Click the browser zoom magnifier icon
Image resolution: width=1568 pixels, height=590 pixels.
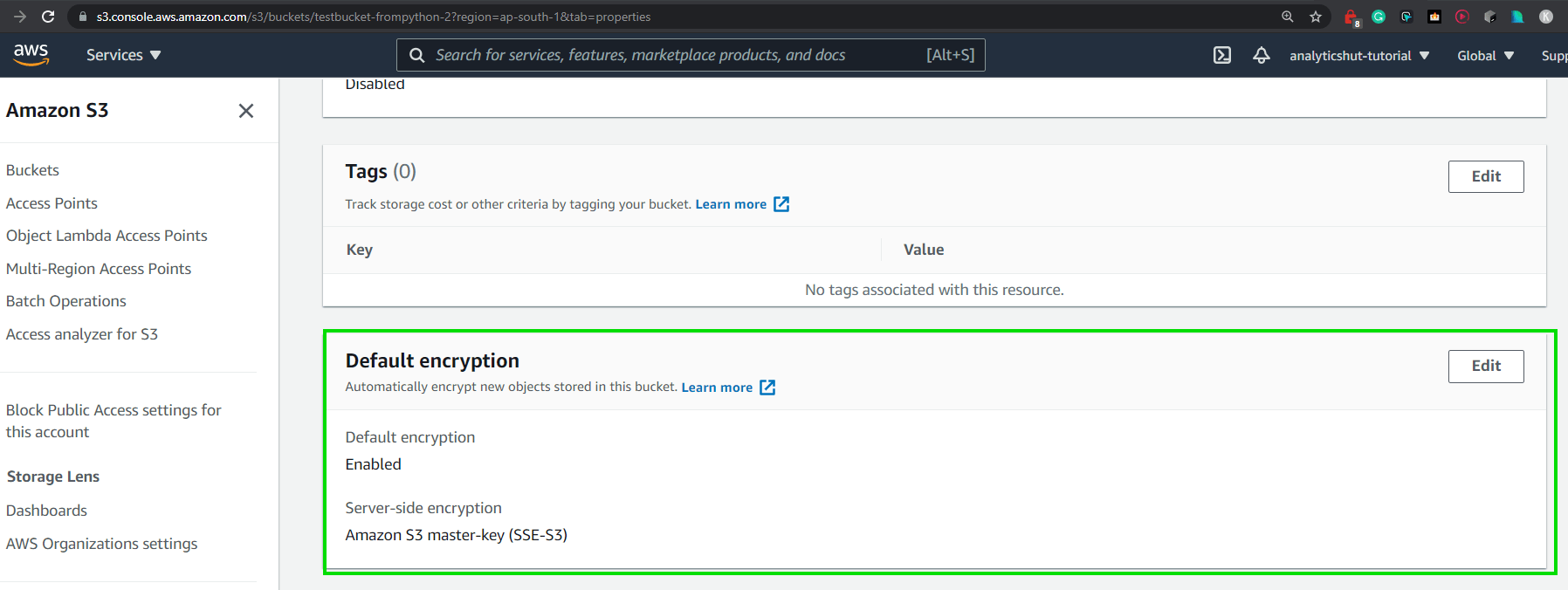coord(1287,17)
